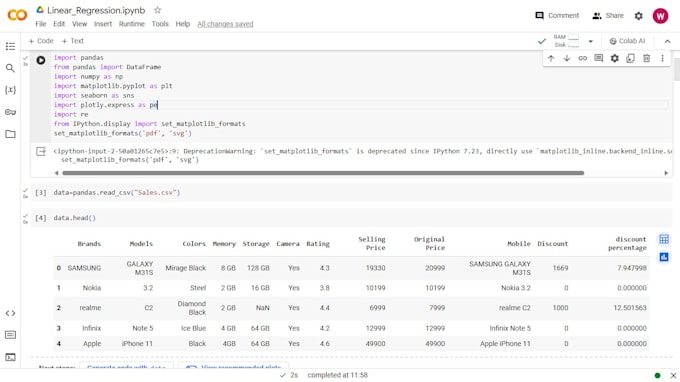The image size is (680, 382).
Task: Mirror cell in tab icon
Action: (630, 58)
